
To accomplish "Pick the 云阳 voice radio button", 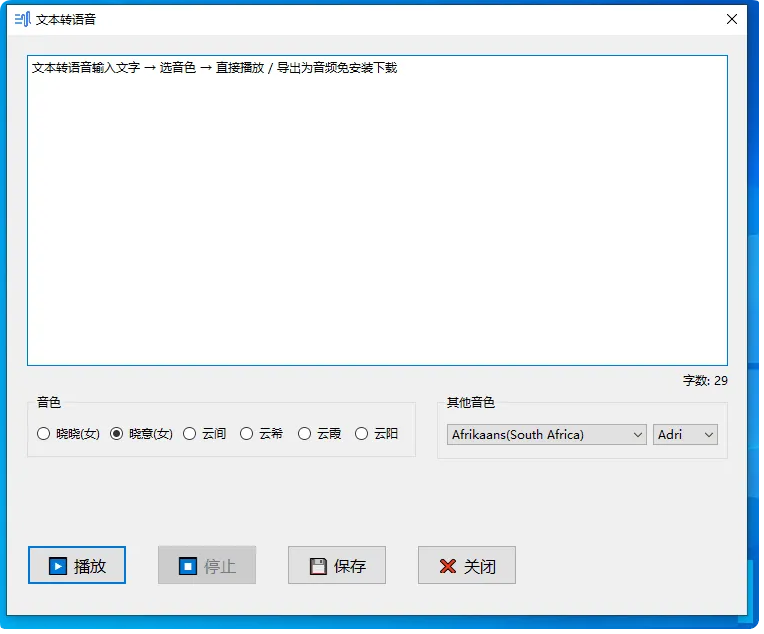I will (378, 436).
